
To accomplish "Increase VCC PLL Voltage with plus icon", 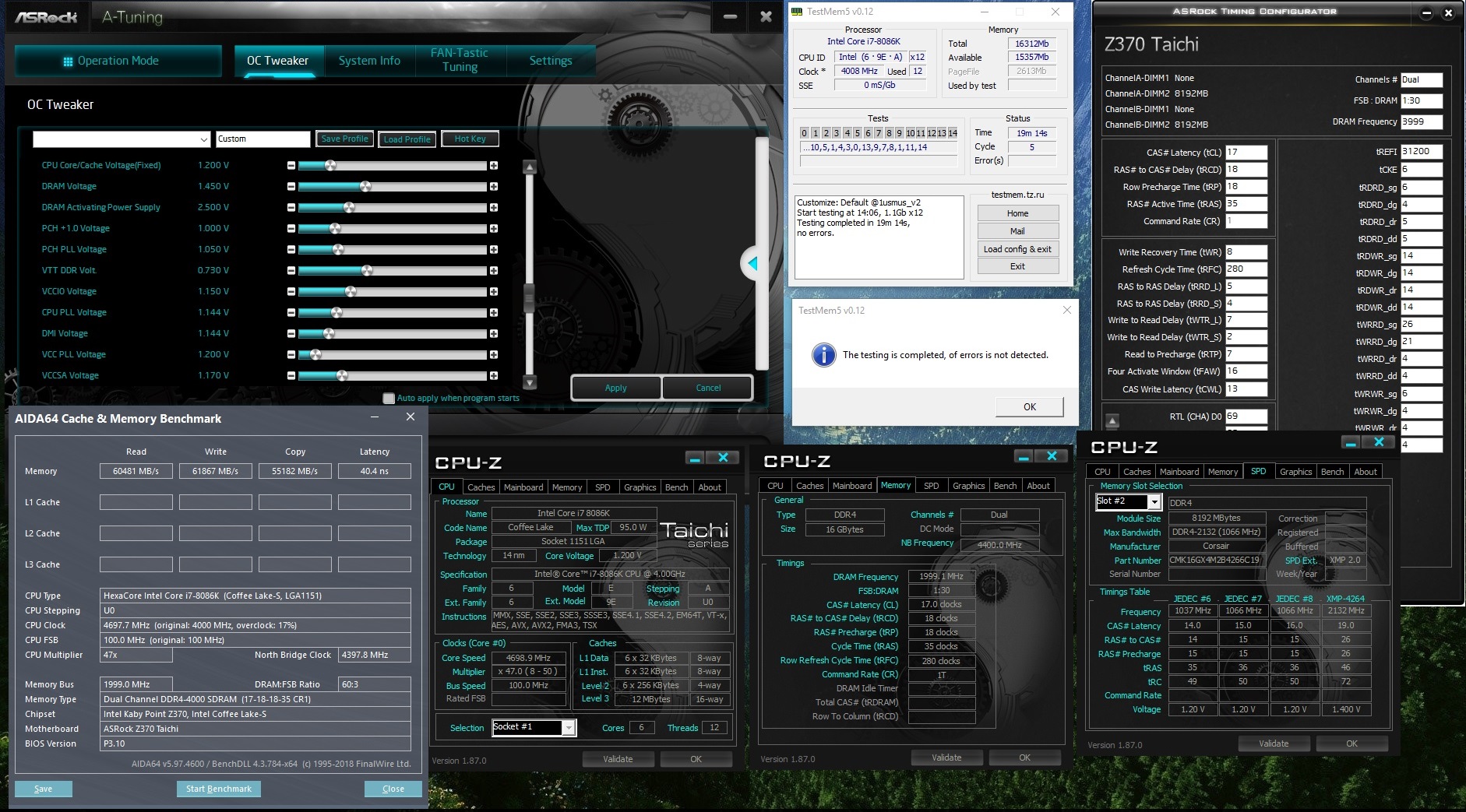I will [x=494, y=355].
